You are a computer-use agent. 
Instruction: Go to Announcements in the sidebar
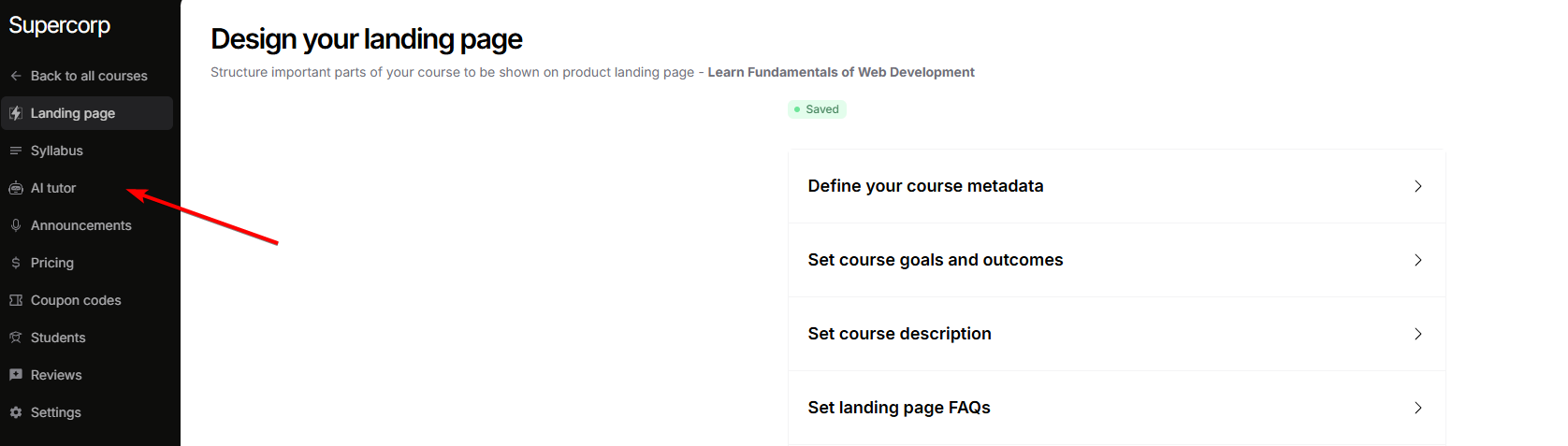pyautogui.click(x=81, y=225)
